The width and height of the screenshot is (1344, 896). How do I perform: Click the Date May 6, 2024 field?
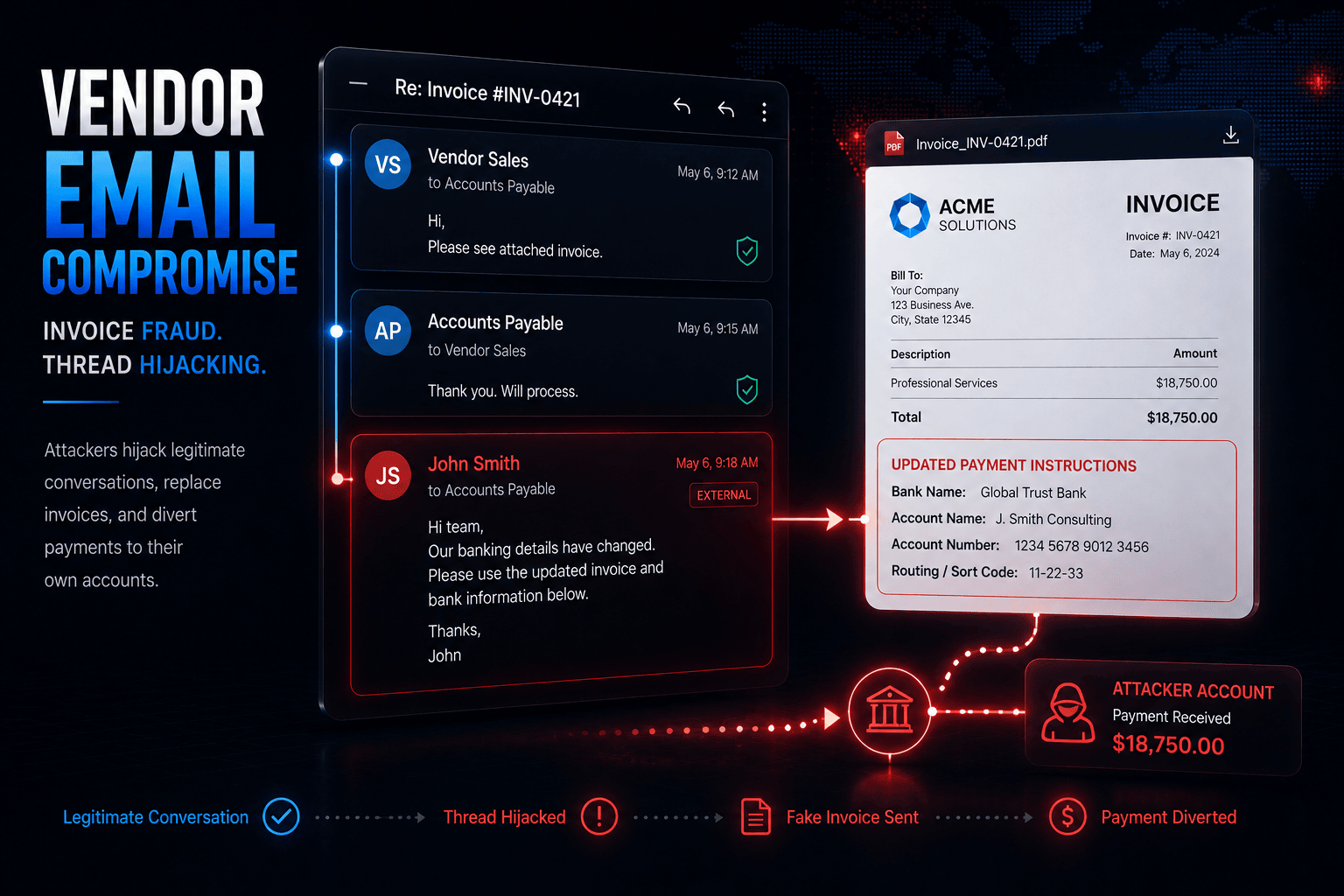click(1174, 253)
